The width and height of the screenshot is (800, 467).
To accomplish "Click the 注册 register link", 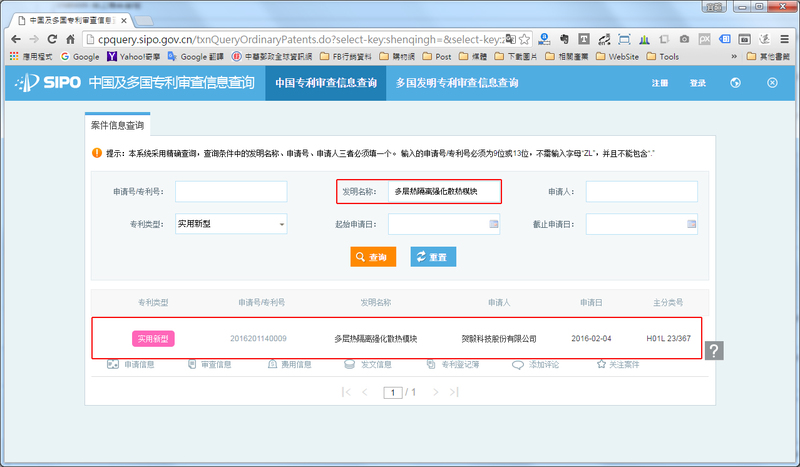I will (x=660, y=83).
